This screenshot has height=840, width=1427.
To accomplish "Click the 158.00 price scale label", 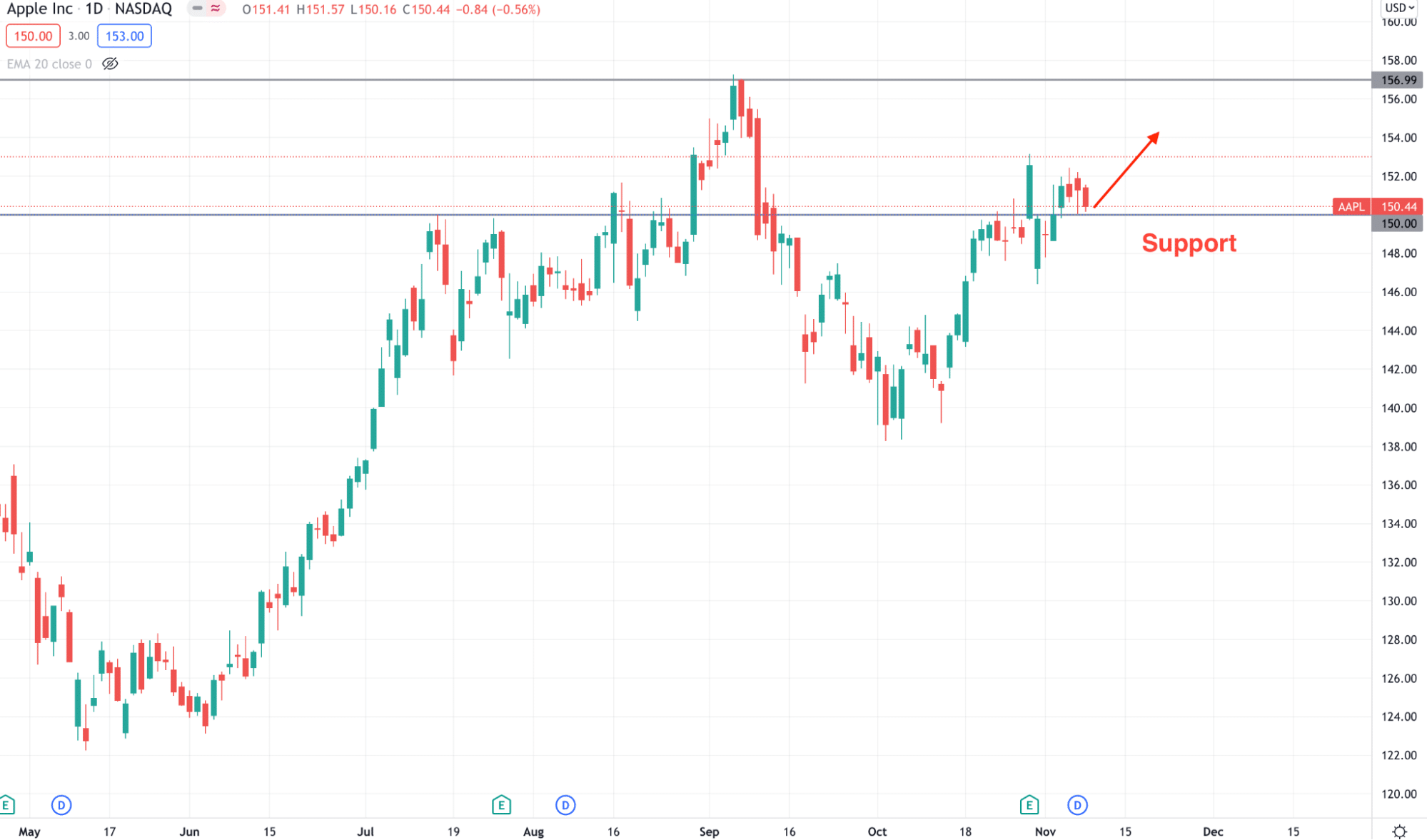I will click(x=1398, y=61).
